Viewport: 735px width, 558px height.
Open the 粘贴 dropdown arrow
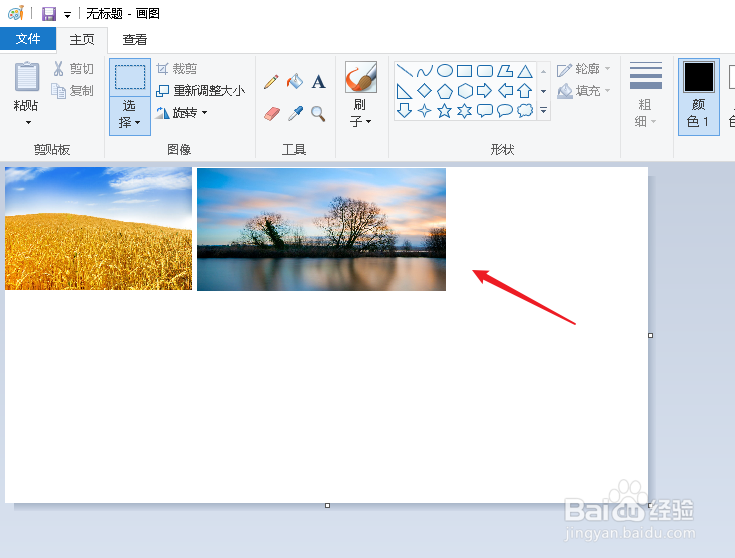click(27, 122)
